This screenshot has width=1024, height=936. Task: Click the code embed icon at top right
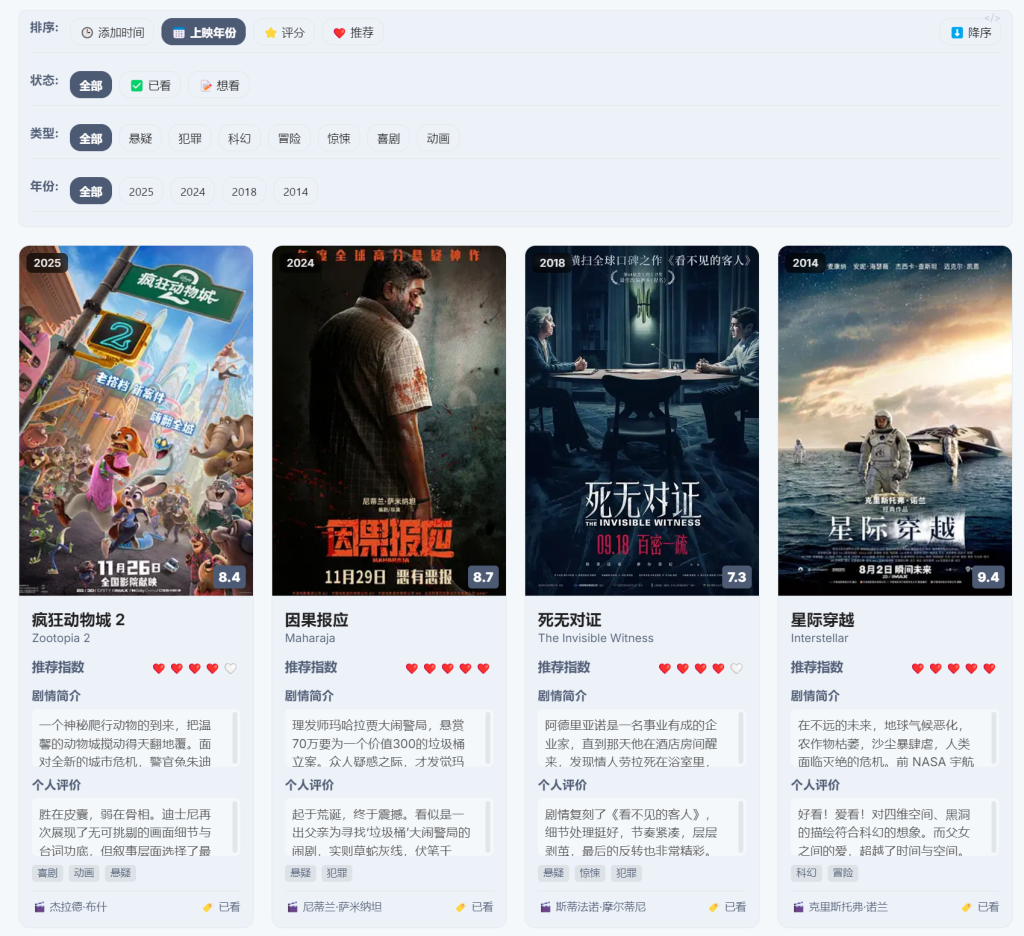point(992,18)
